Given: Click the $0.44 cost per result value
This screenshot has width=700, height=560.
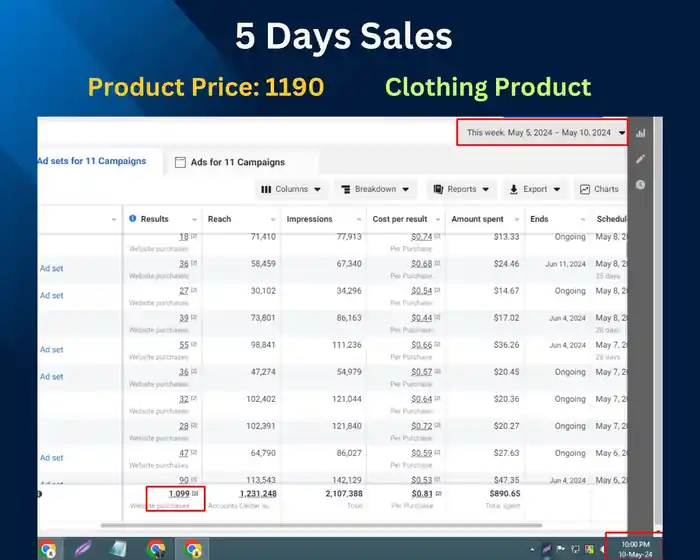Looking at the screenshot, I should pos(421,318).
